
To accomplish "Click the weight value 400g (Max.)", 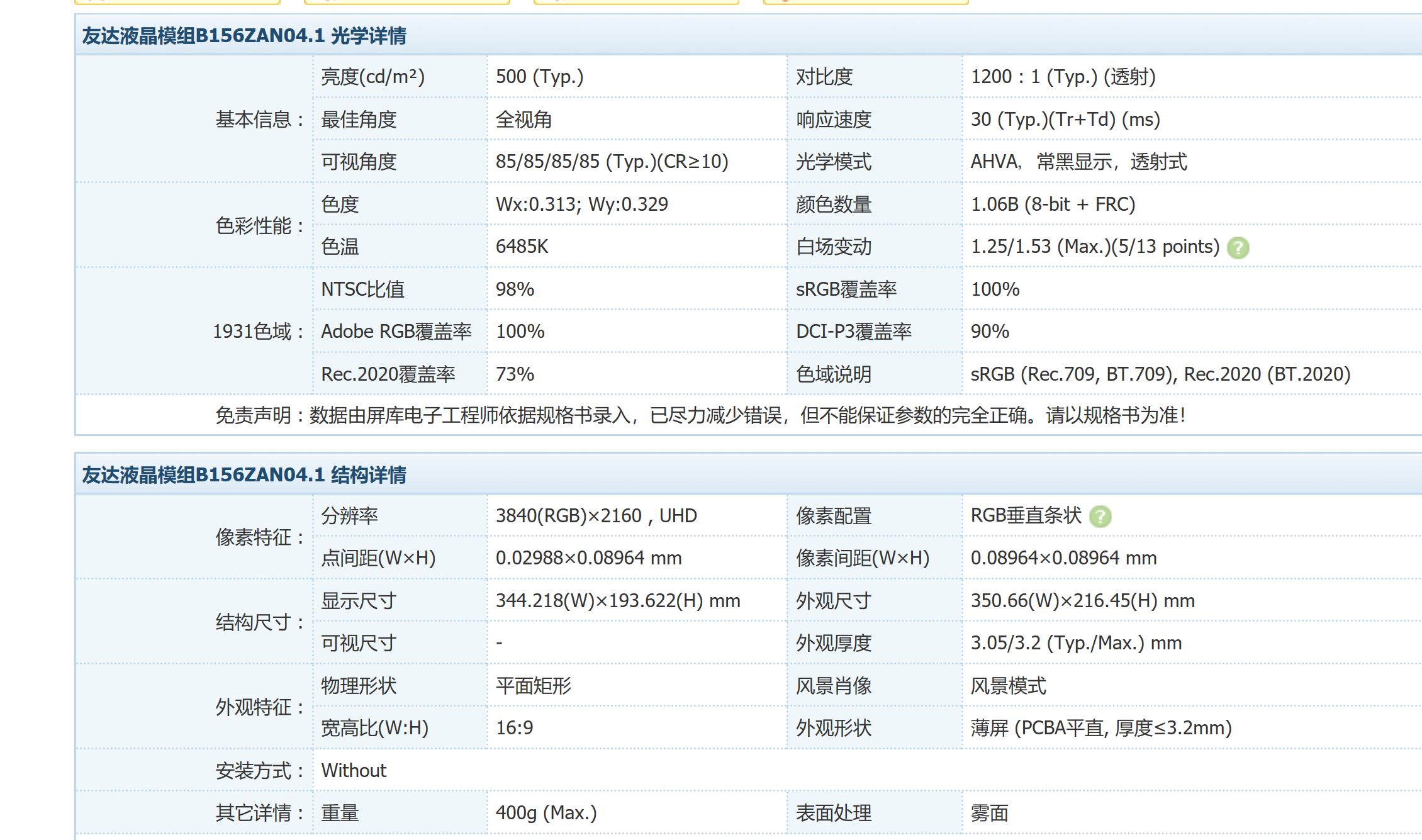I will pos(546,813).
